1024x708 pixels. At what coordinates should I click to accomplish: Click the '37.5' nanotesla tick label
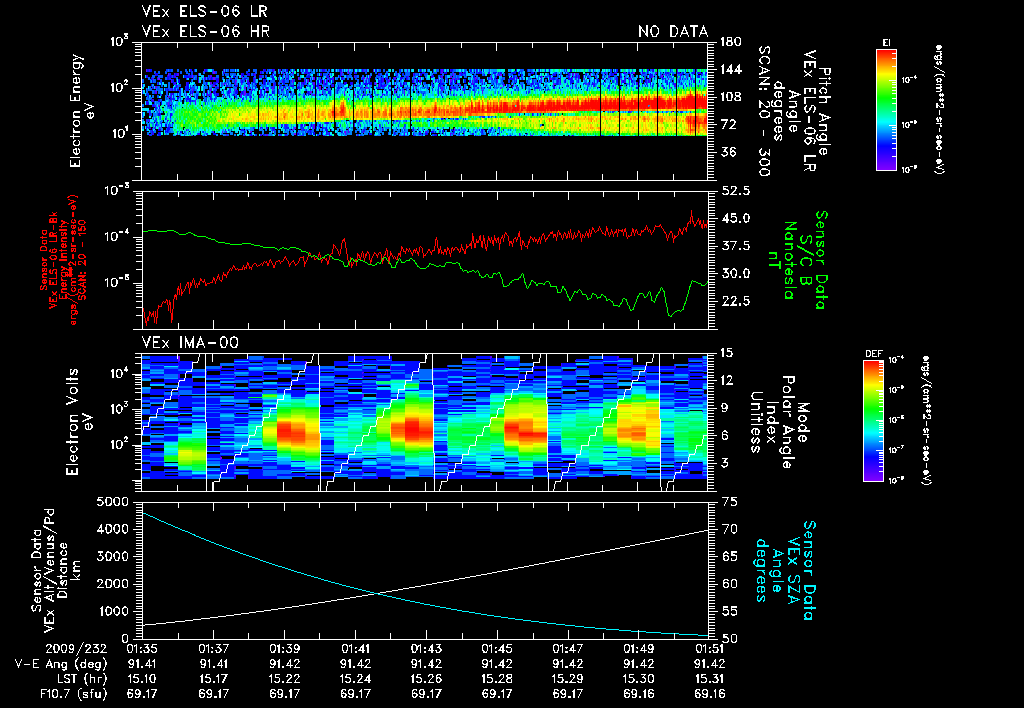[x=735, y=246]
